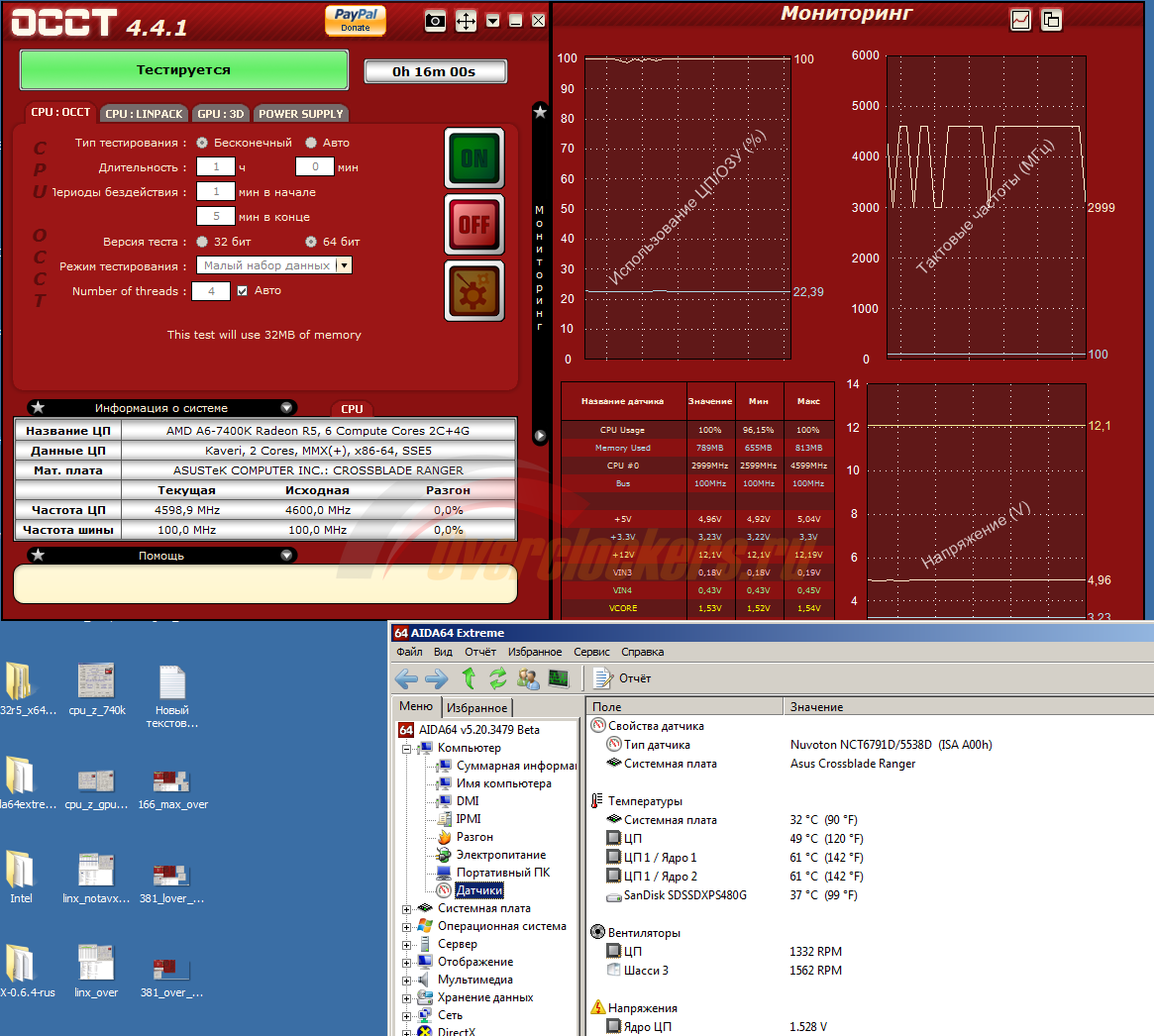Click the AIDA64 users toolbar icon

(528, 678)
